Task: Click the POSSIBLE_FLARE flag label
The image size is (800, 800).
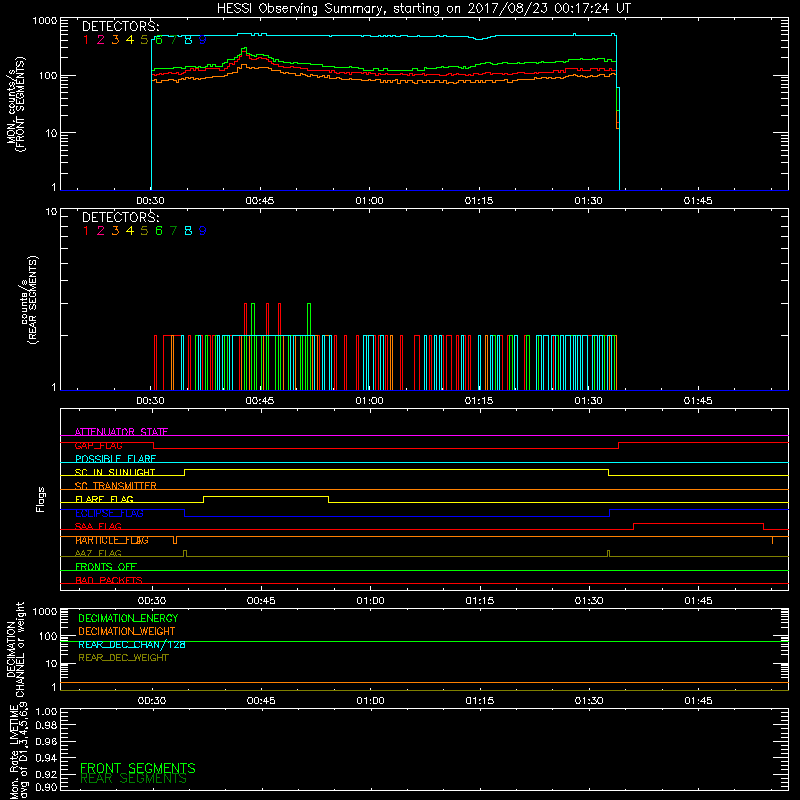Action: coord(115,459)
